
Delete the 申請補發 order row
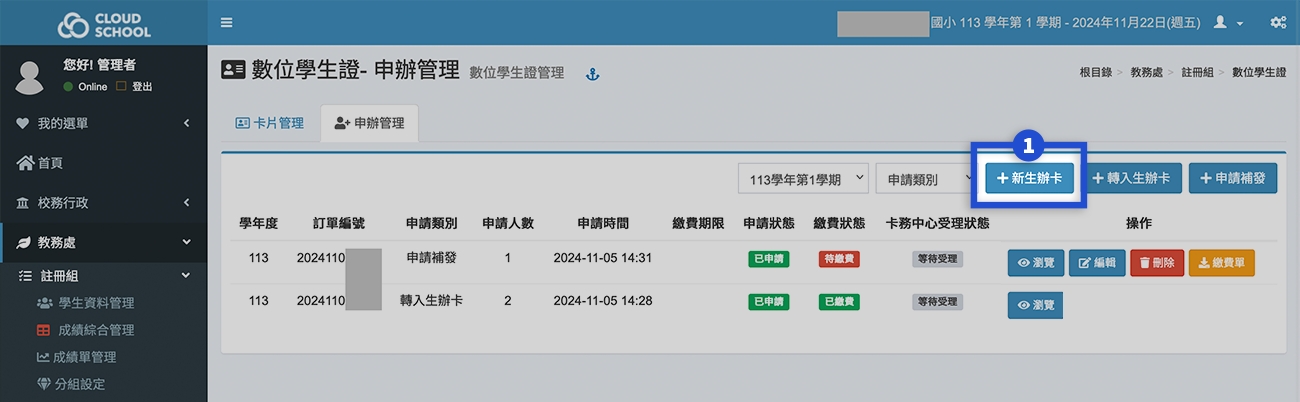point(1156,263)
